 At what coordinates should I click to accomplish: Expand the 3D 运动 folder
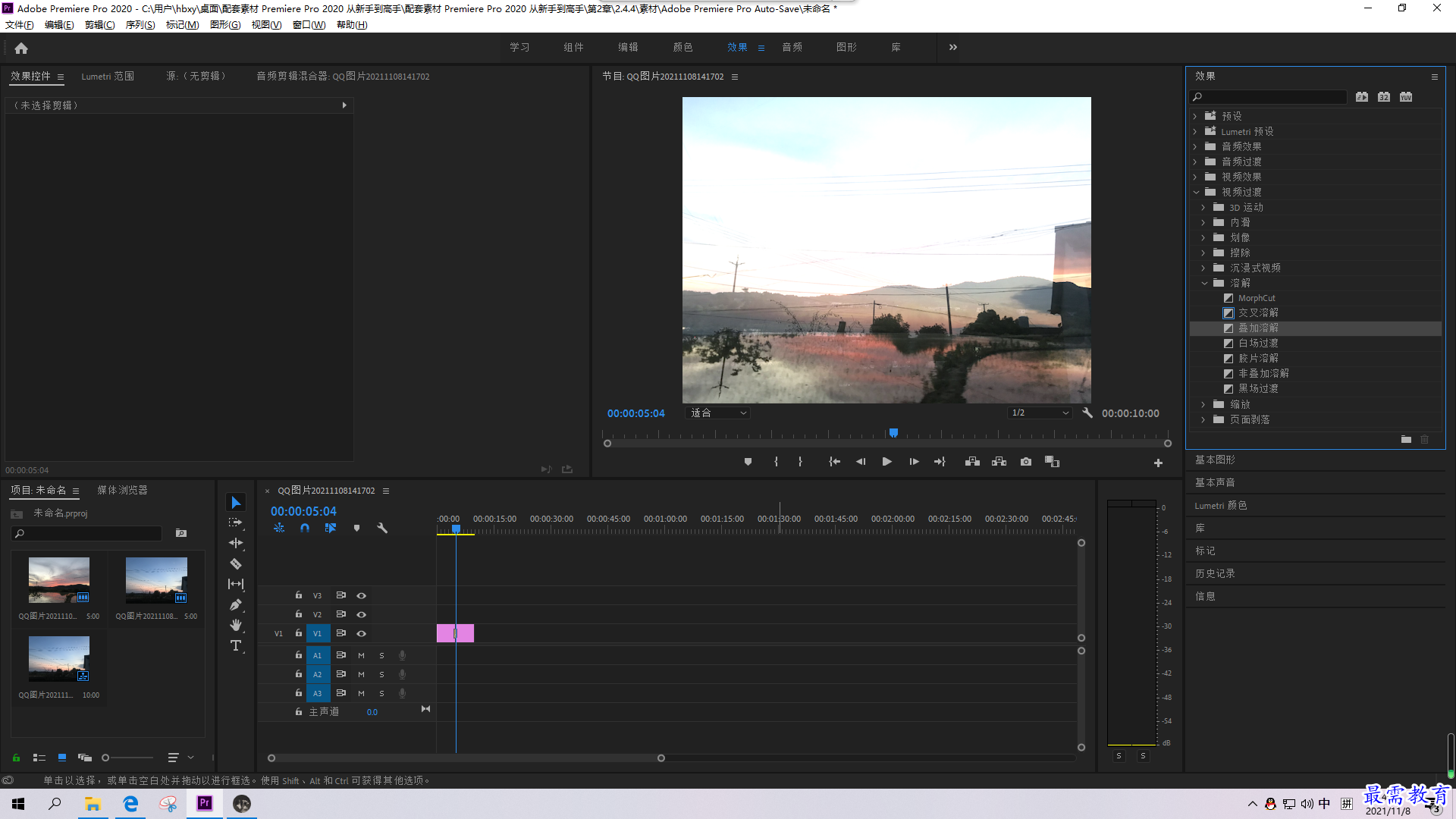click(1203, 207)
